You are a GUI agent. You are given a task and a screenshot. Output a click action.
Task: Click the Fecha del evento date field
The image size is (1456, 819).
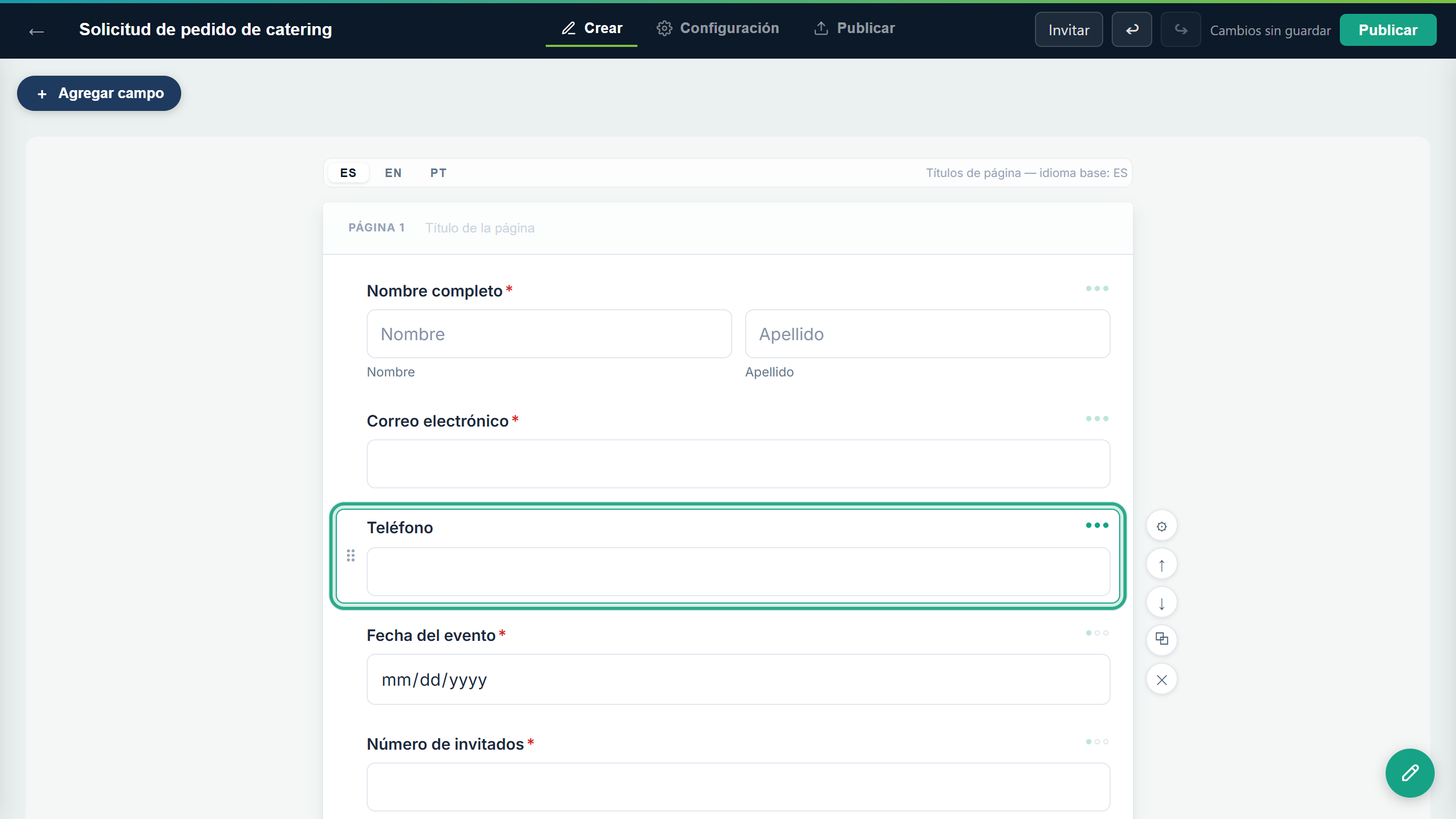(738, 679)
